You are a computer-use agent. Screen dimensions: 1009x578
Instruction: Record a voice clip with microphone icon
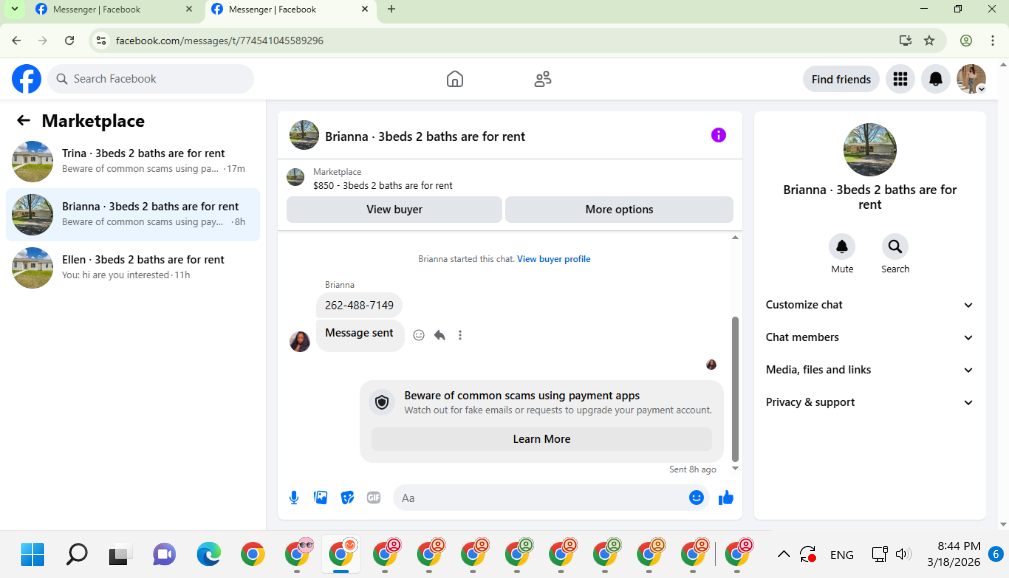tap(294, 498)
